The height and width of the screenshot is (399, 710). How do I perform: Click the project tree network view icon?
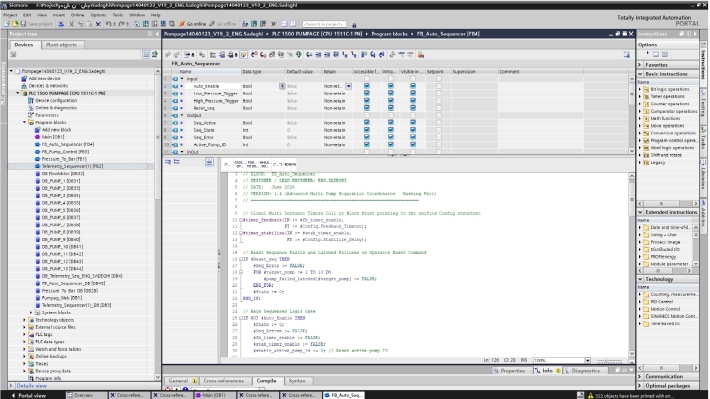coord(146,54)
